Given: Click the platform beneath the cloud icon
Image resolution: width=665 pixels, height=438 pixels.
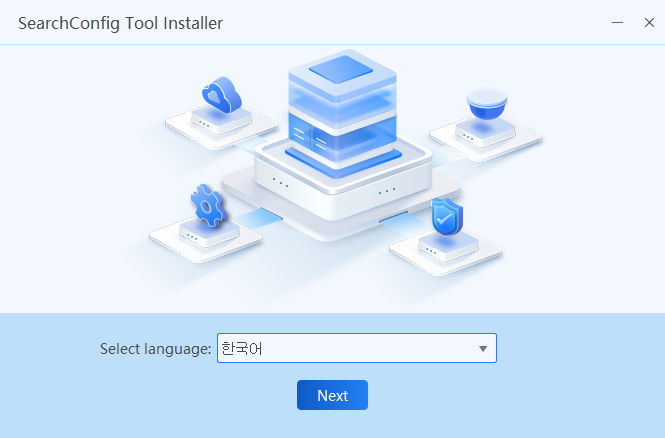Looking at the screenshot, I should point(221,124).
